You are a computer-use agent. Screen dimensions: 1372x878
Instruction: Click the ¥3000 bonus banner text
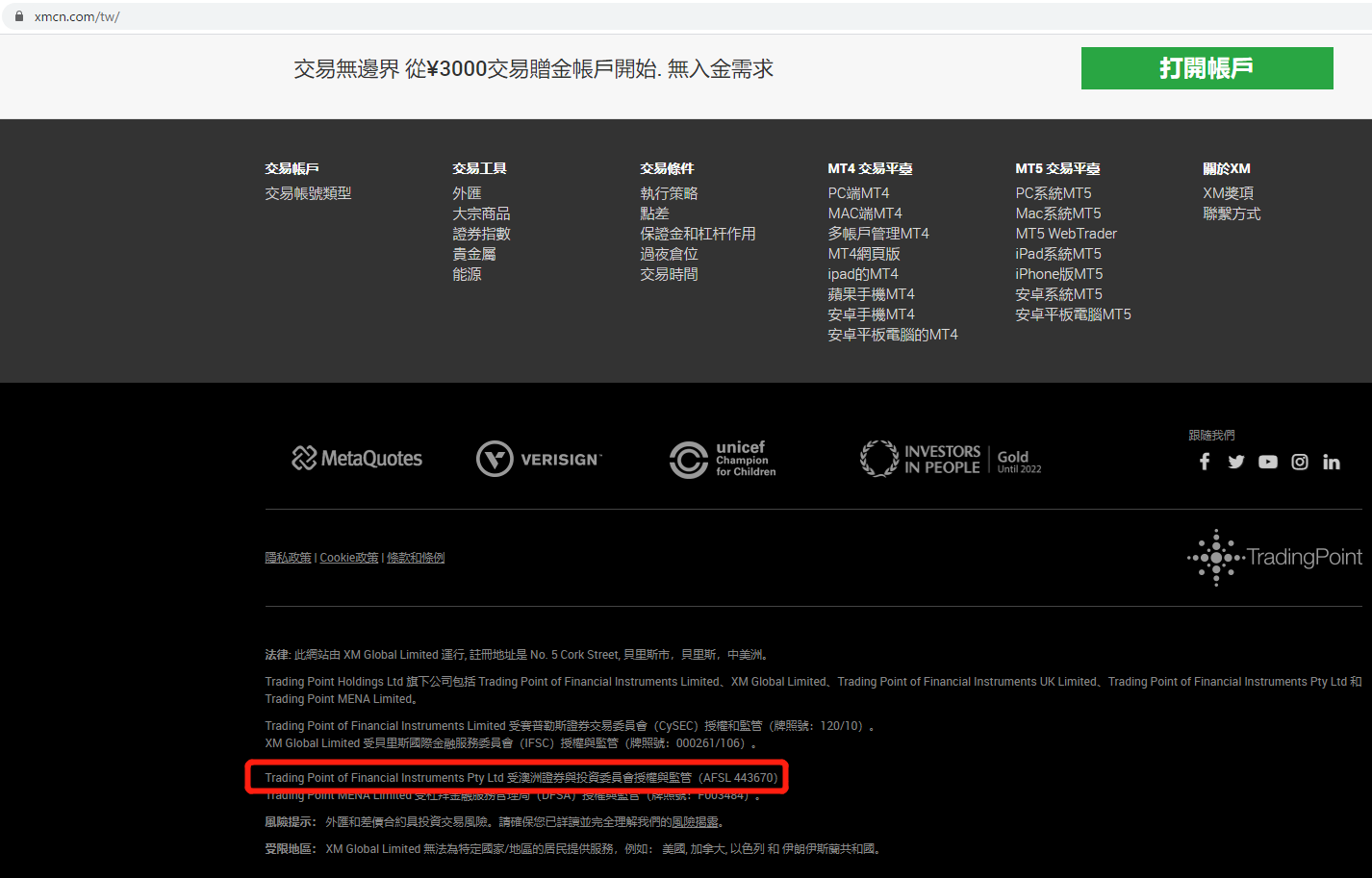[533, 68]
